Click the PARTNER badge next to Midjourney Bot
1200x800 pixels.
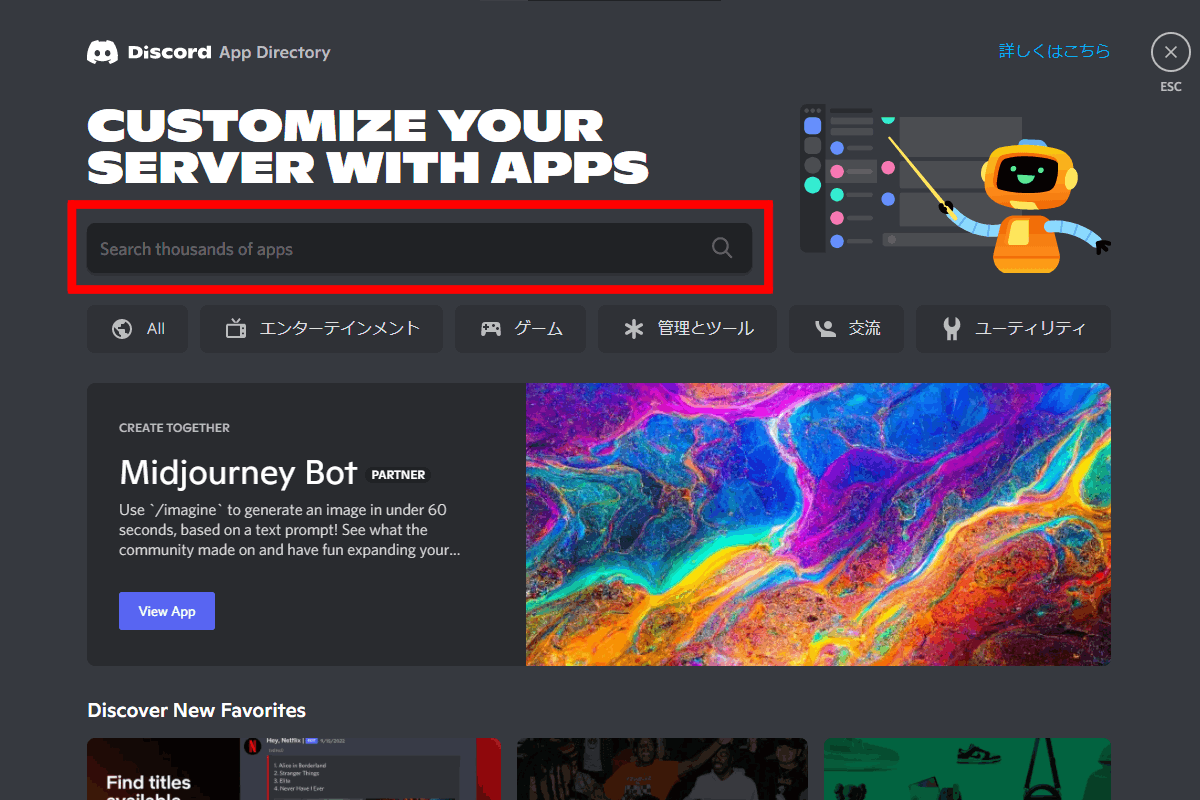[398, 475]
